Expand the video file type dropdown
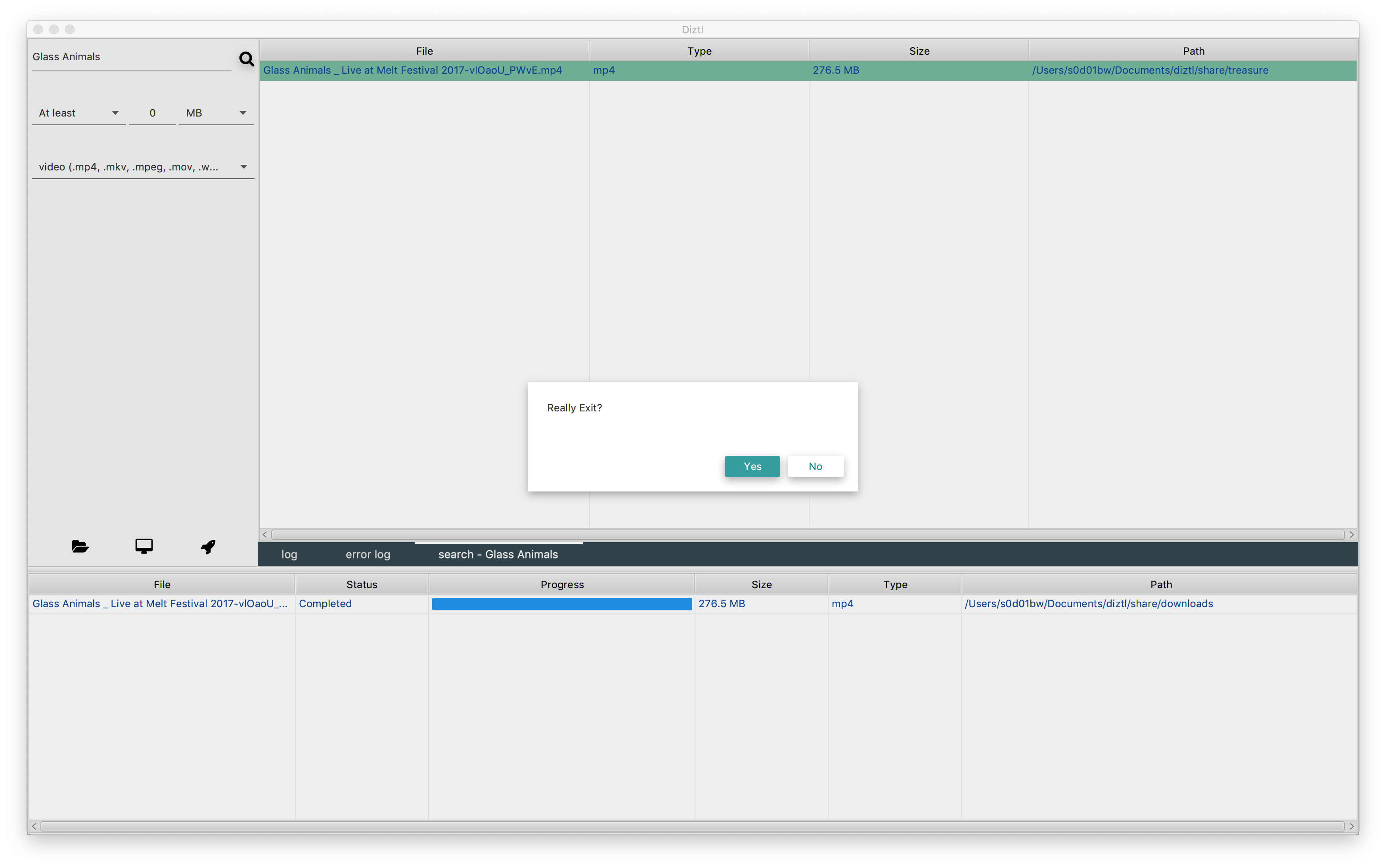 (143, 167)
